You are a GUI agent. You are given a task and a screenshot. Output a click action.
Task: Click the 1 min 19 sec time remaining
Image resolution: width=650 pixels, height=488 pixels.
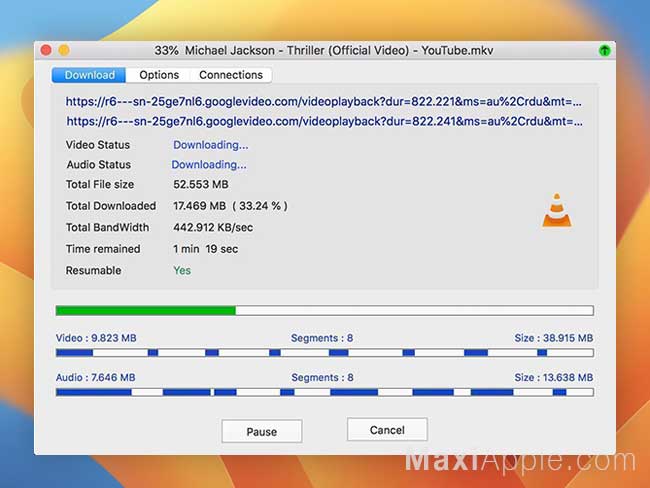pyautogui.click(x=205, y=249)
